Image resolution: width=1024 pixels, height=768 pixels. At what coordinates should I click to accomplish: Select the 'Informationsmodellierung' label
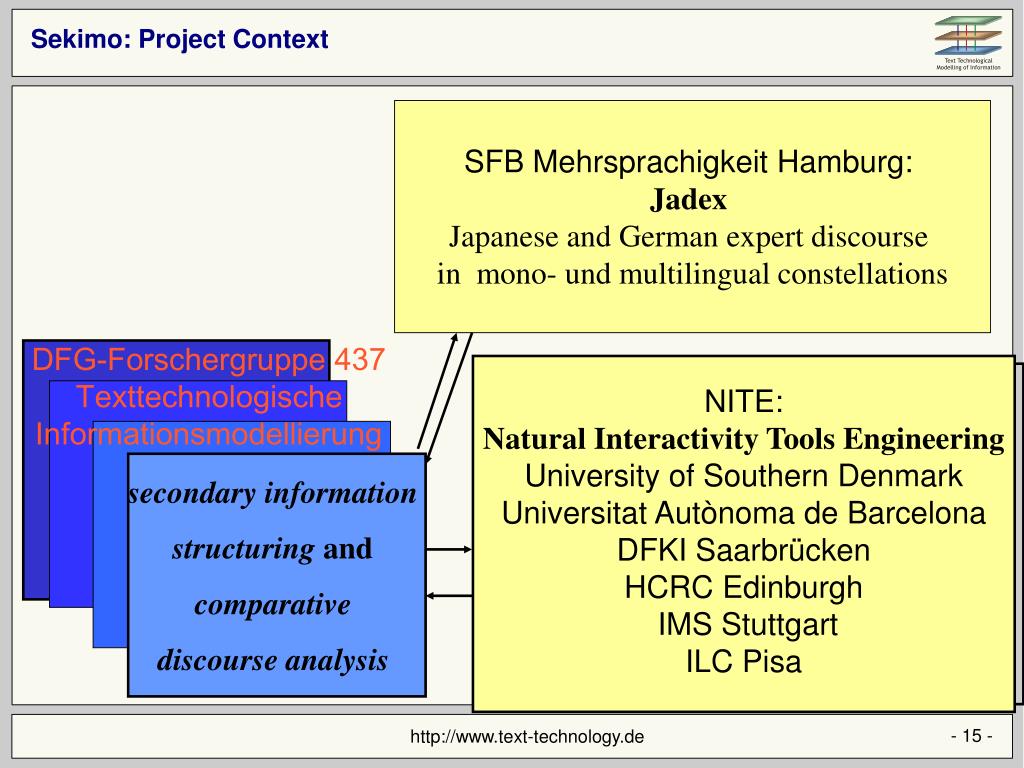209,434
